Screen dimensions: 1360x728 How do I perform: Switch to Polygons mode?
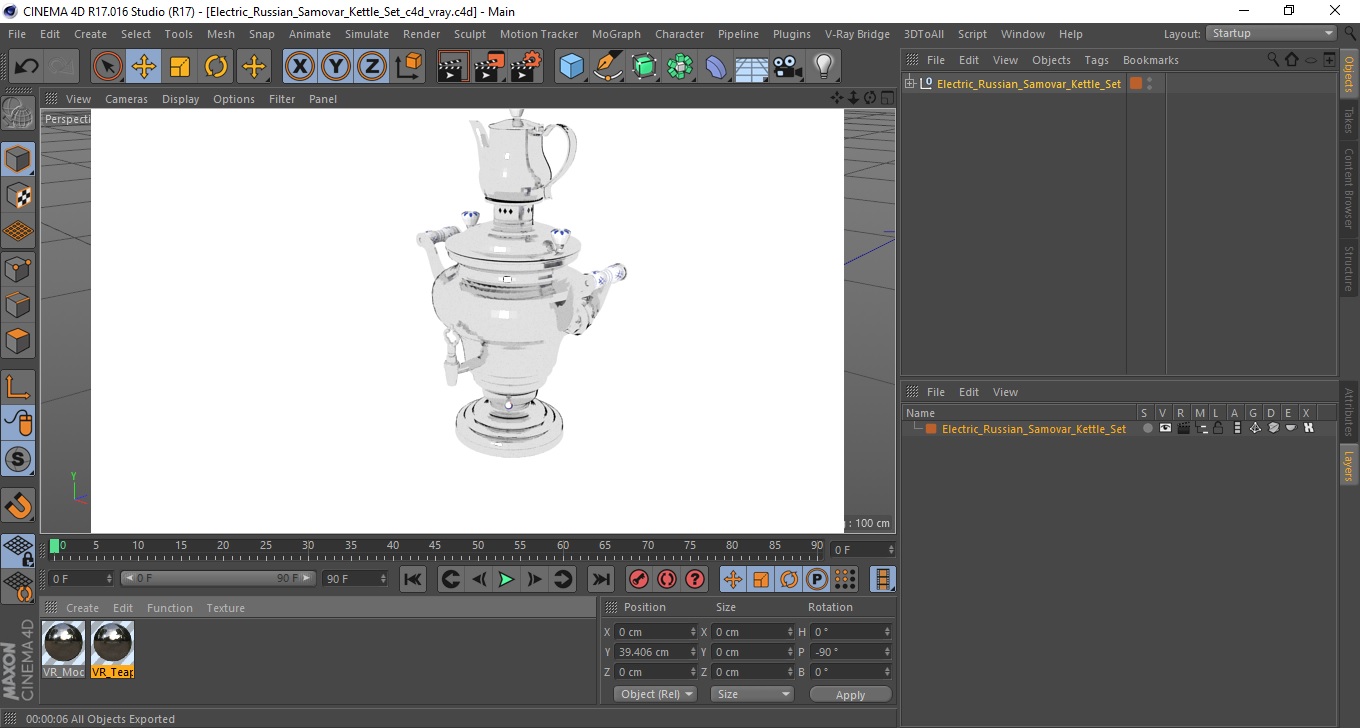pyautogui.click(x=18, y=340)
